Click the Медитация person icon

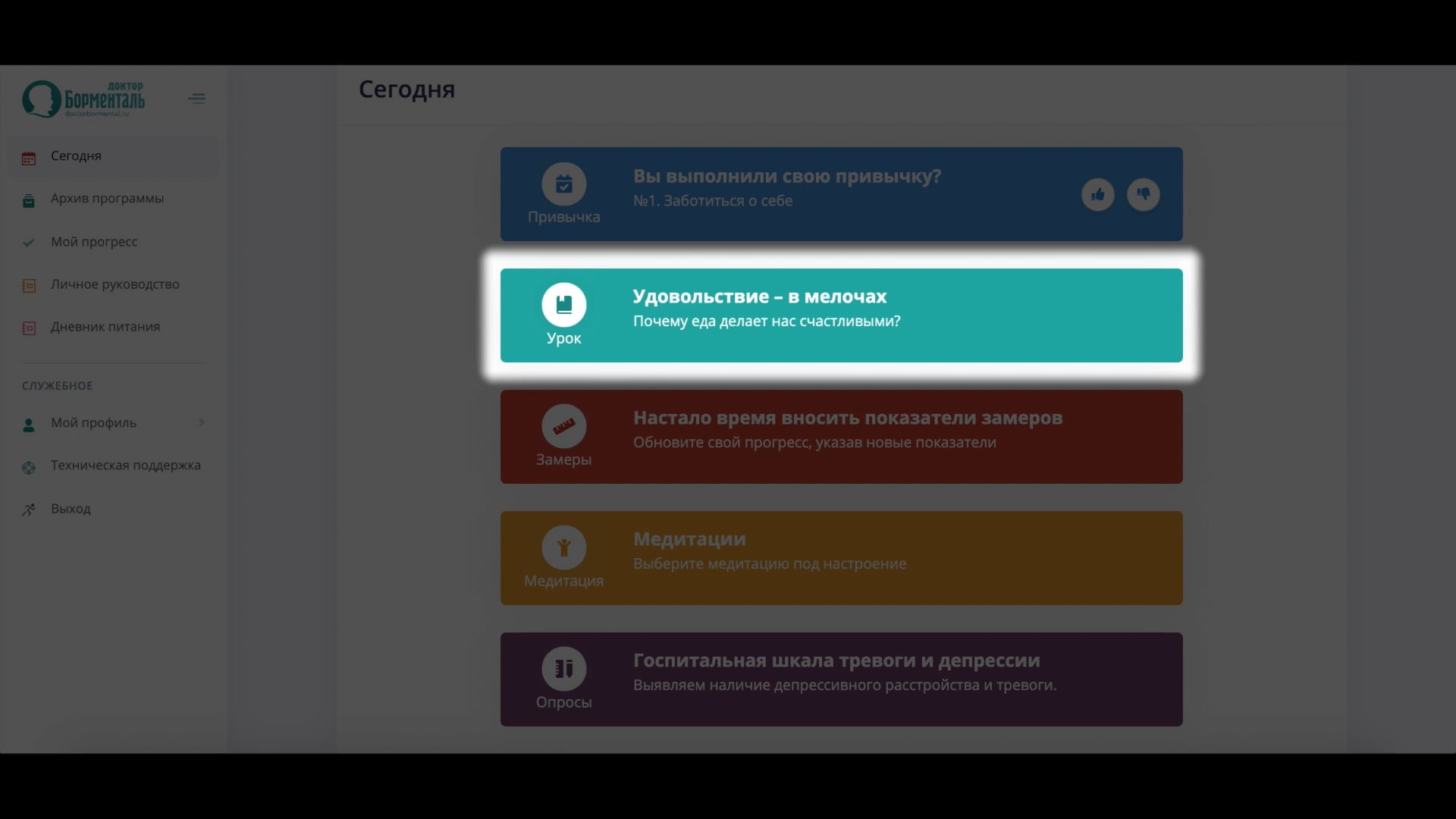[563, 548]
